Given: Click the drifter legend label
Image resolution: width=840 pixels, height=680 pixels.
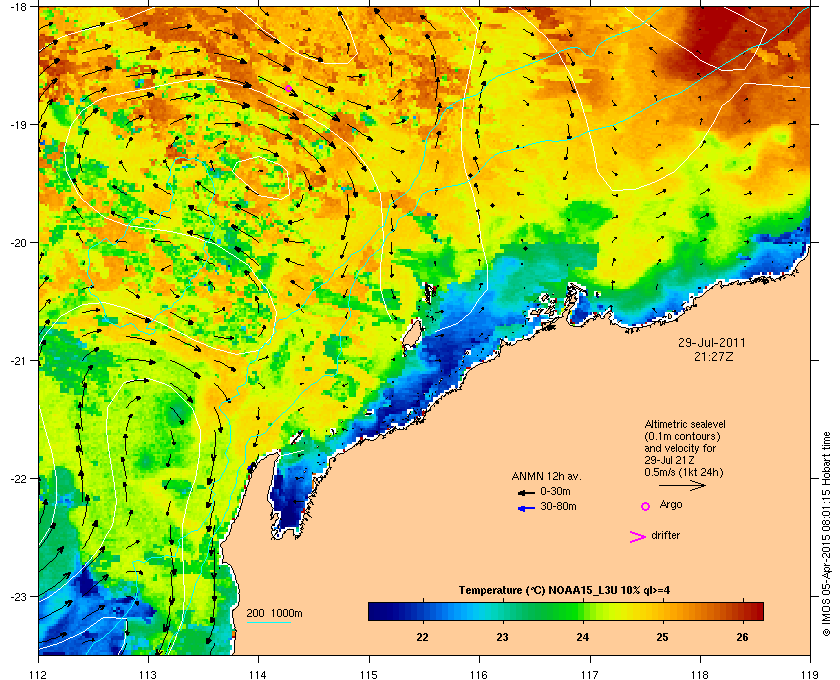Looking at the screenshot, I should tap(665, 535).
